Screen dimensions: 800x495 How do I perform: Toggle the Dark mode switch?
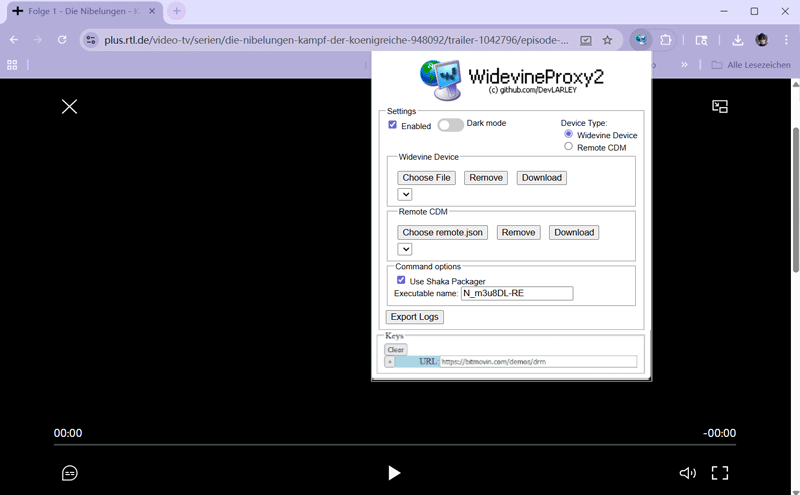coord(450,125)
